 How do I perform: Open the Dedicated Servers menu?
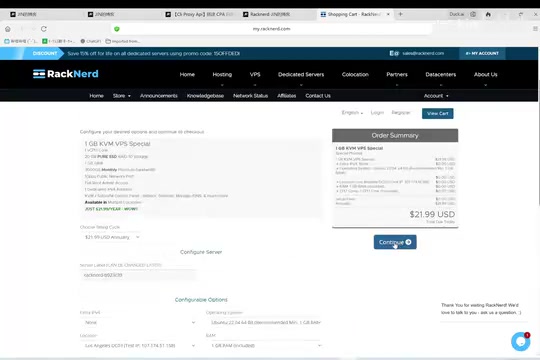(x=301, y=74)
